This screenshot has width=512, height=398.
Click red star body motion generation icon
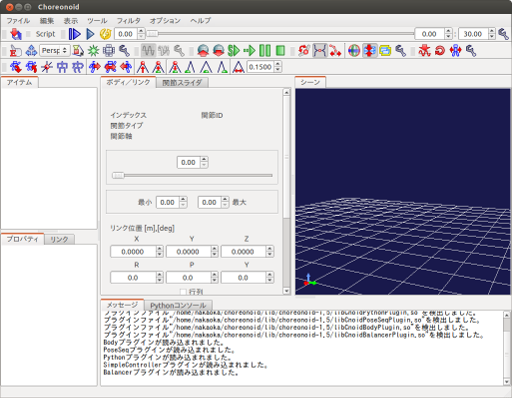click(424, 51)
